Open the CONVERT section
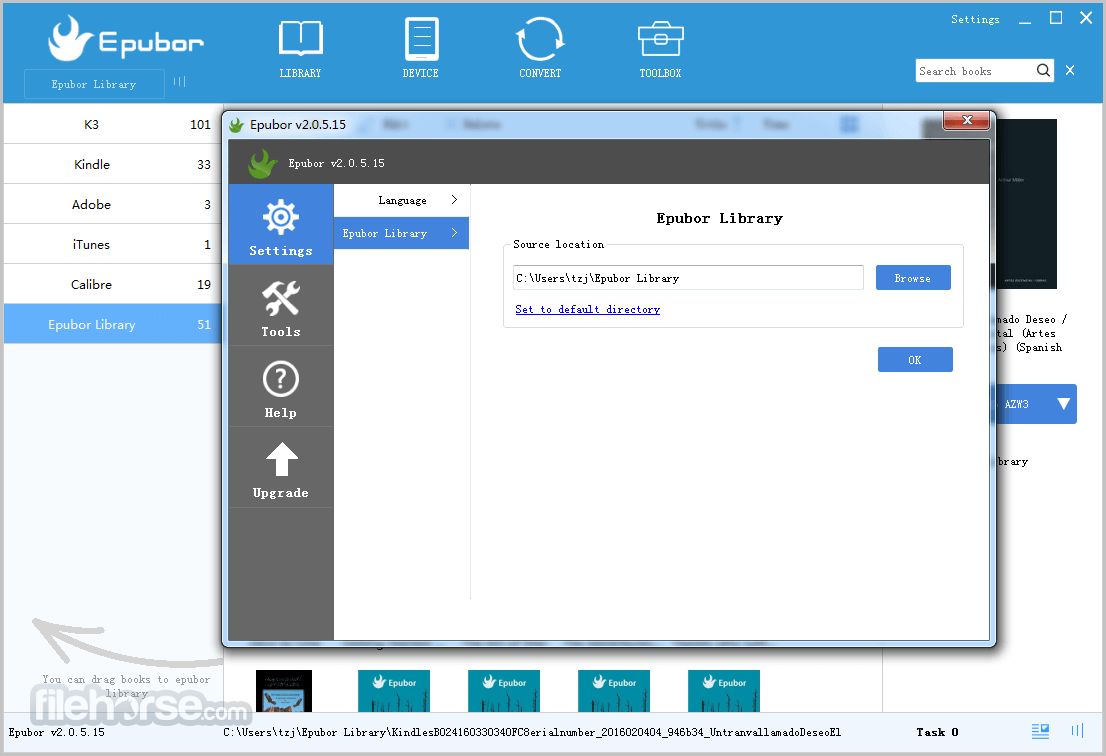1106x756 pixels. (540, 48)
